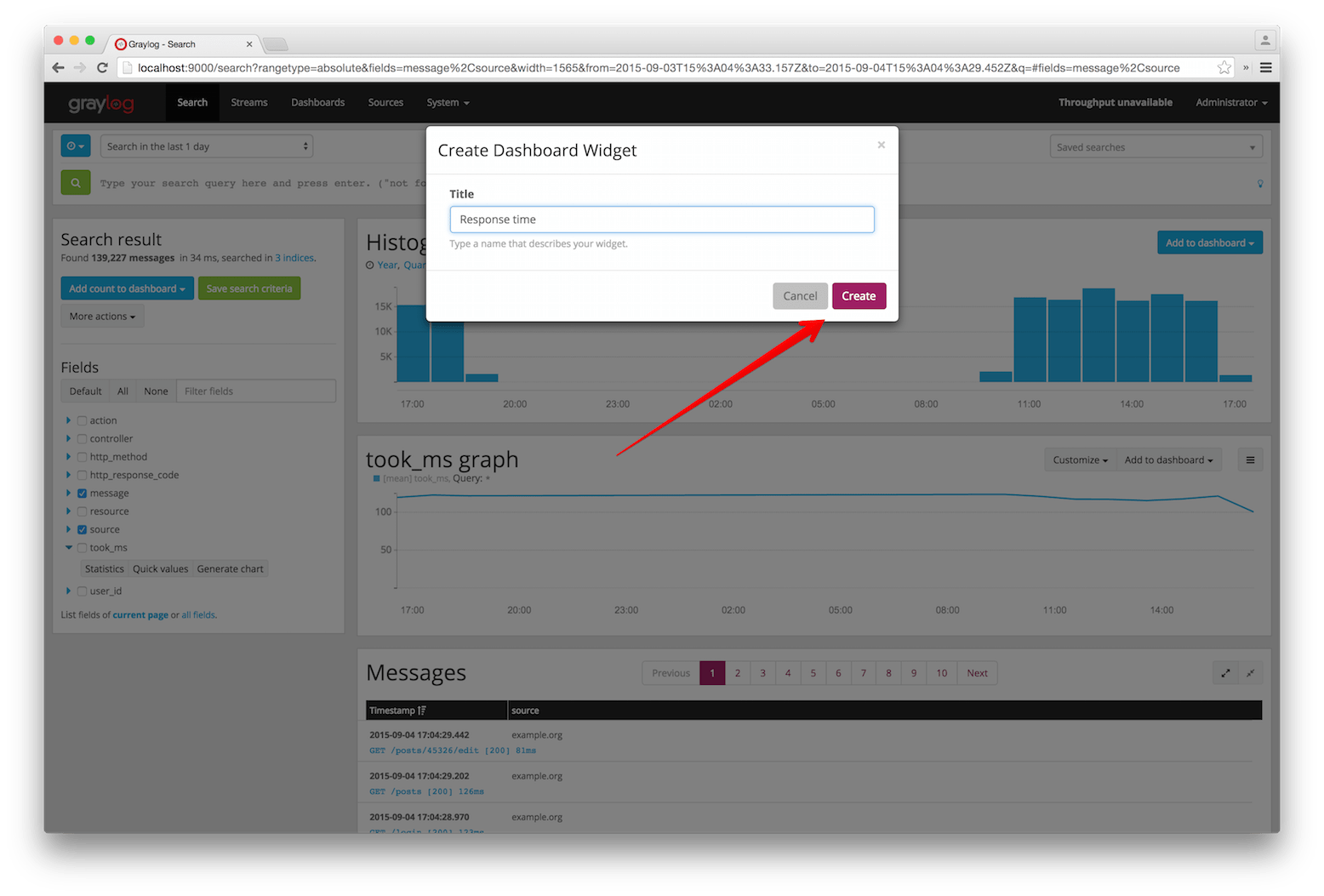Check the controller field checkbox
This screenshot has width=1324, height=896.
click(83, 439)
